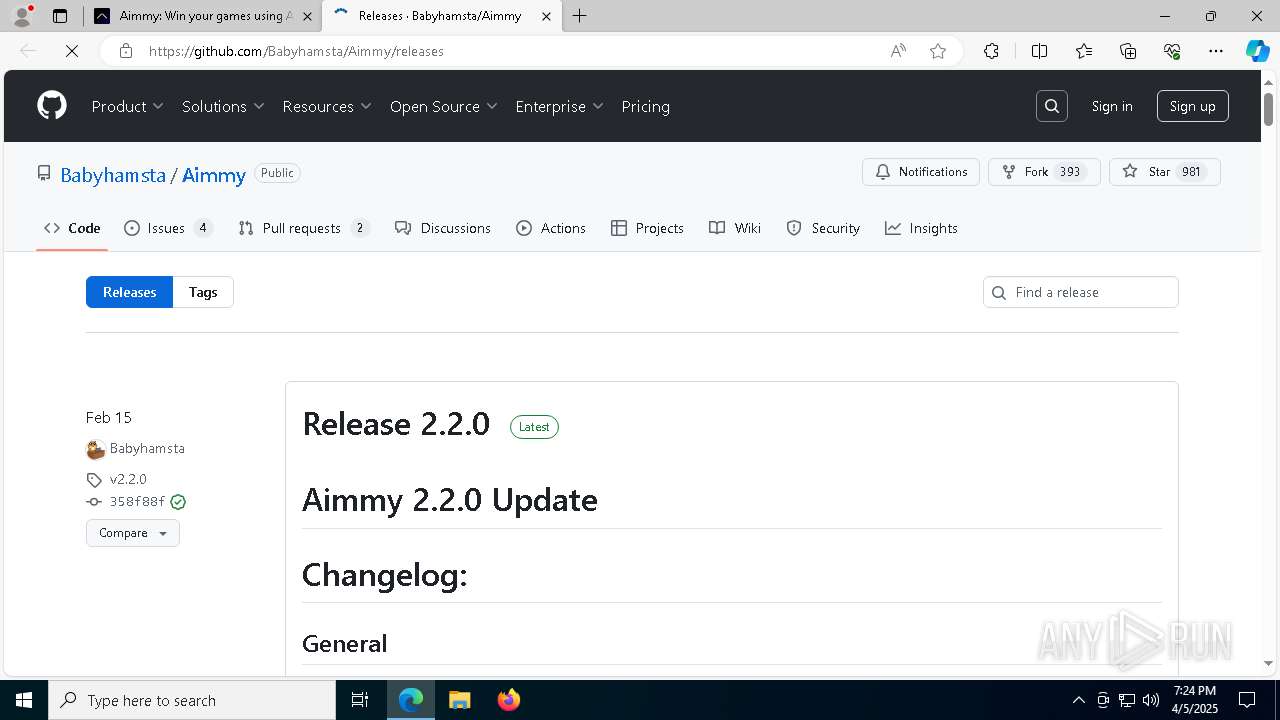The height and width of the screenshot is (720, 1280).
Task: Expand the Product menu
Action: coord(128,106)
